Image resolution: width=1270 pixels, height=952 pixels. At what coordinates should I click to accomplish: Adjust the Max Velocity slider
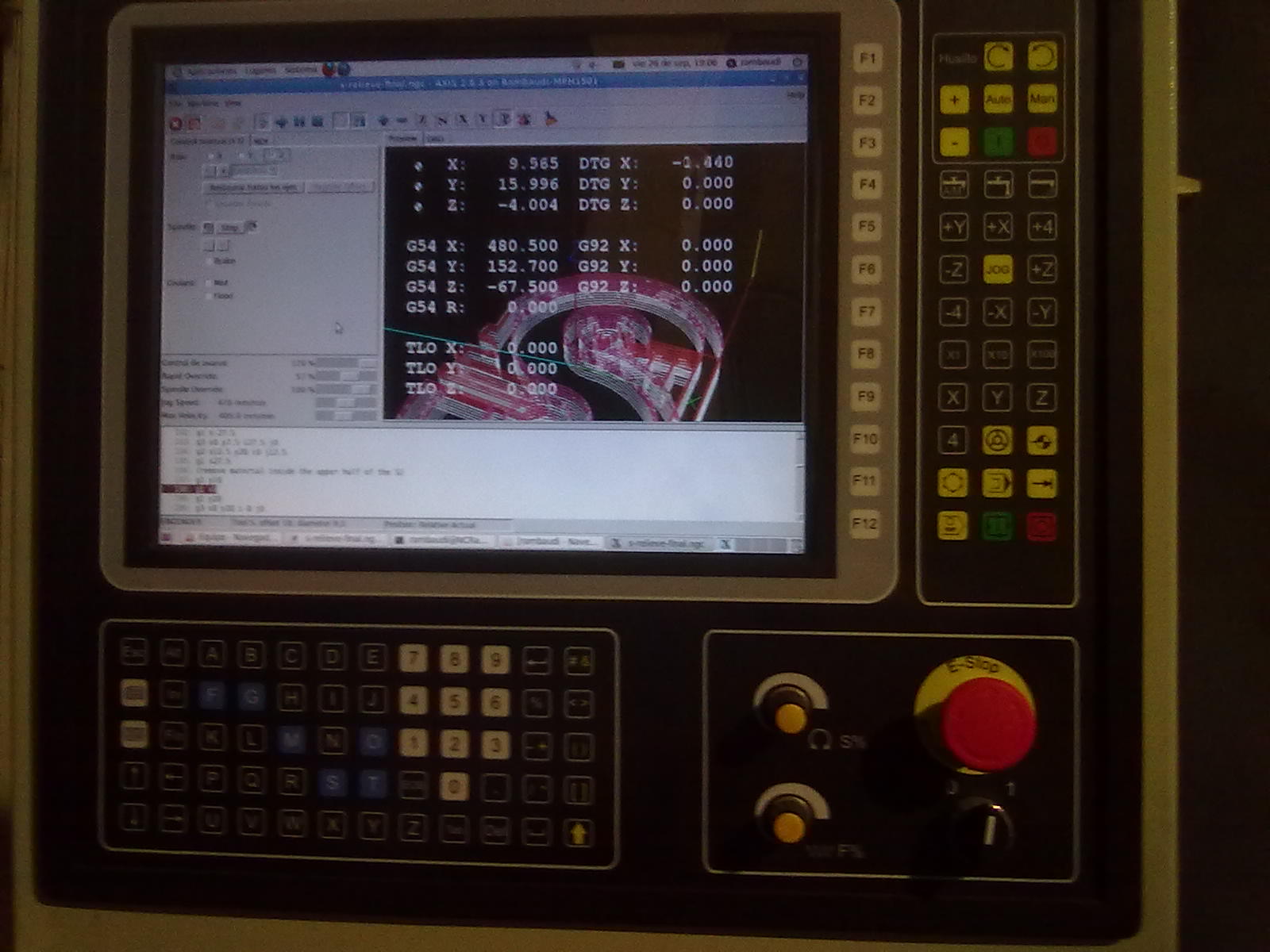coord(347,416)
